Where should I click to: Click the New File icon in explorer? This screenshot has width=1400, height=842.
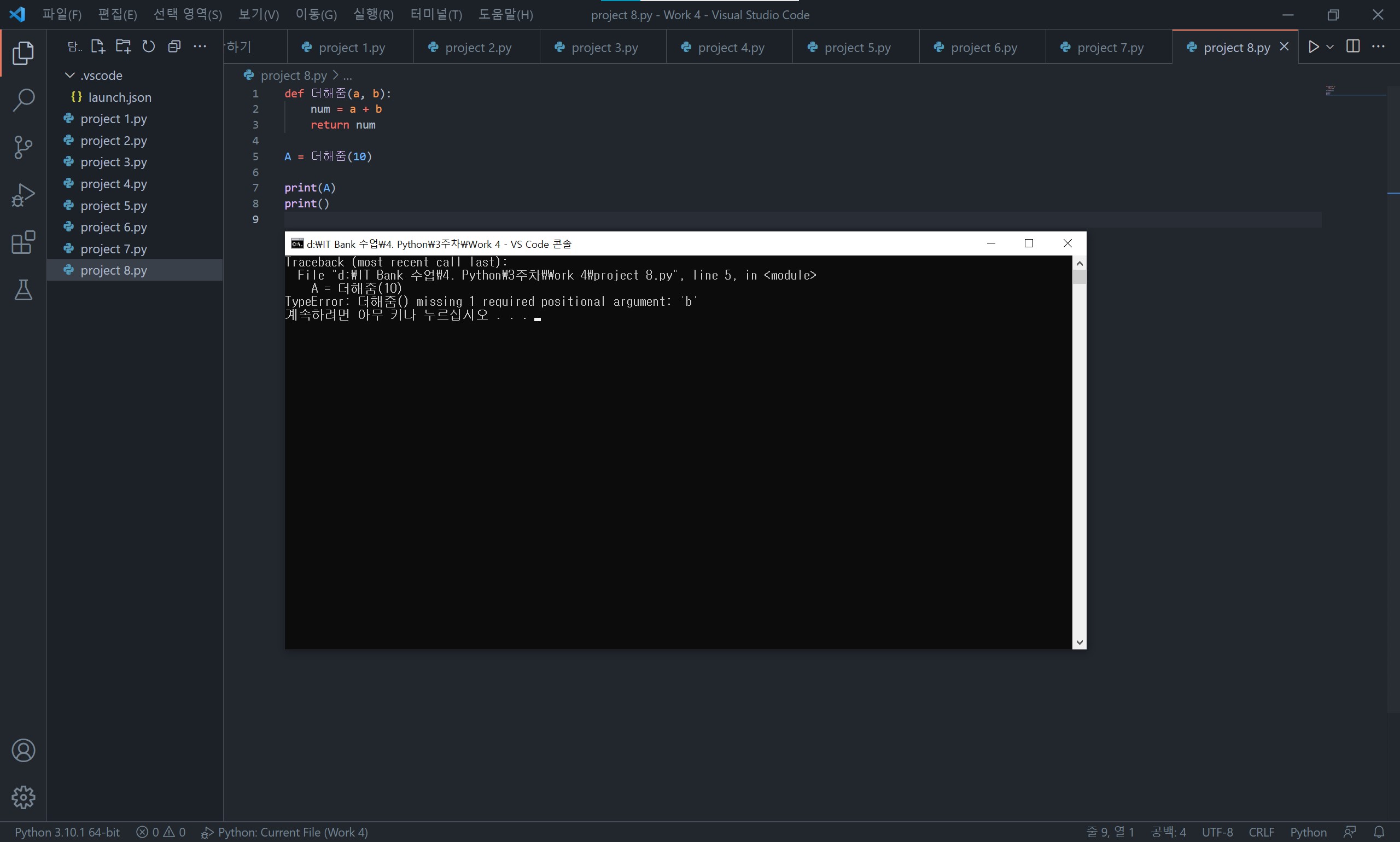click(97, 47)
